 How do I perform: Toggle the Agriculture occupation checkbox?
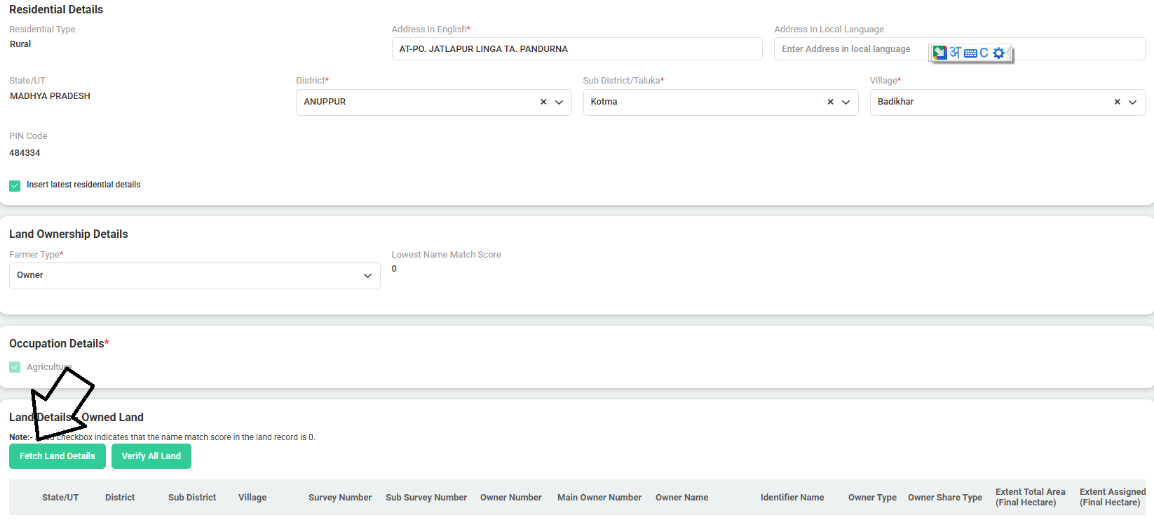tap(15, 367)
